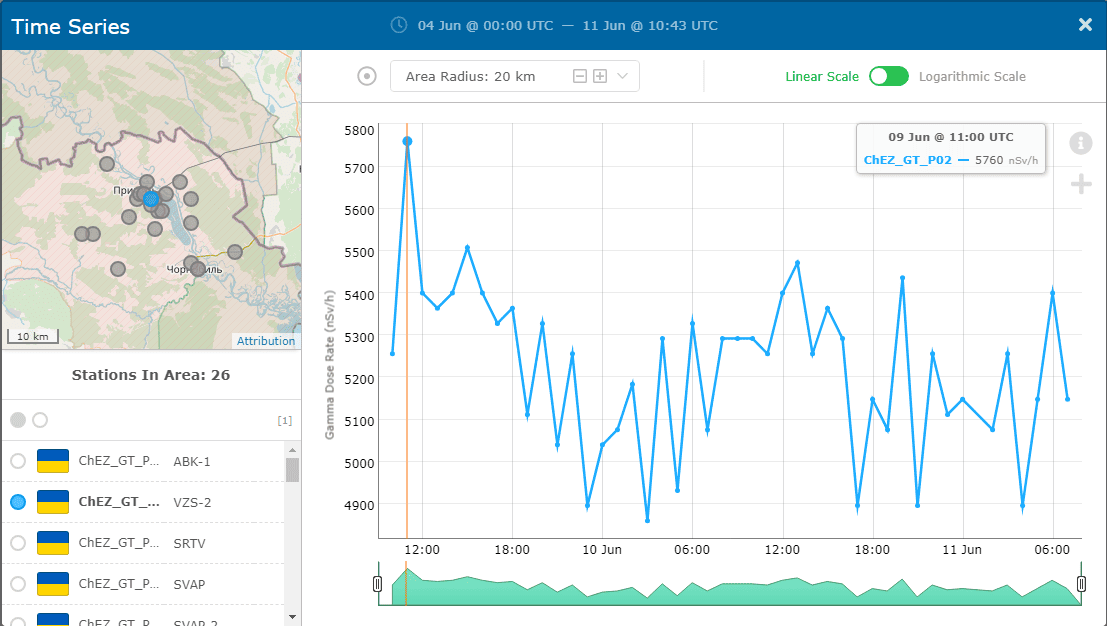1107x626 pixels.
Task: Click the clock icon in header
Action: click(x=399, y=25)
